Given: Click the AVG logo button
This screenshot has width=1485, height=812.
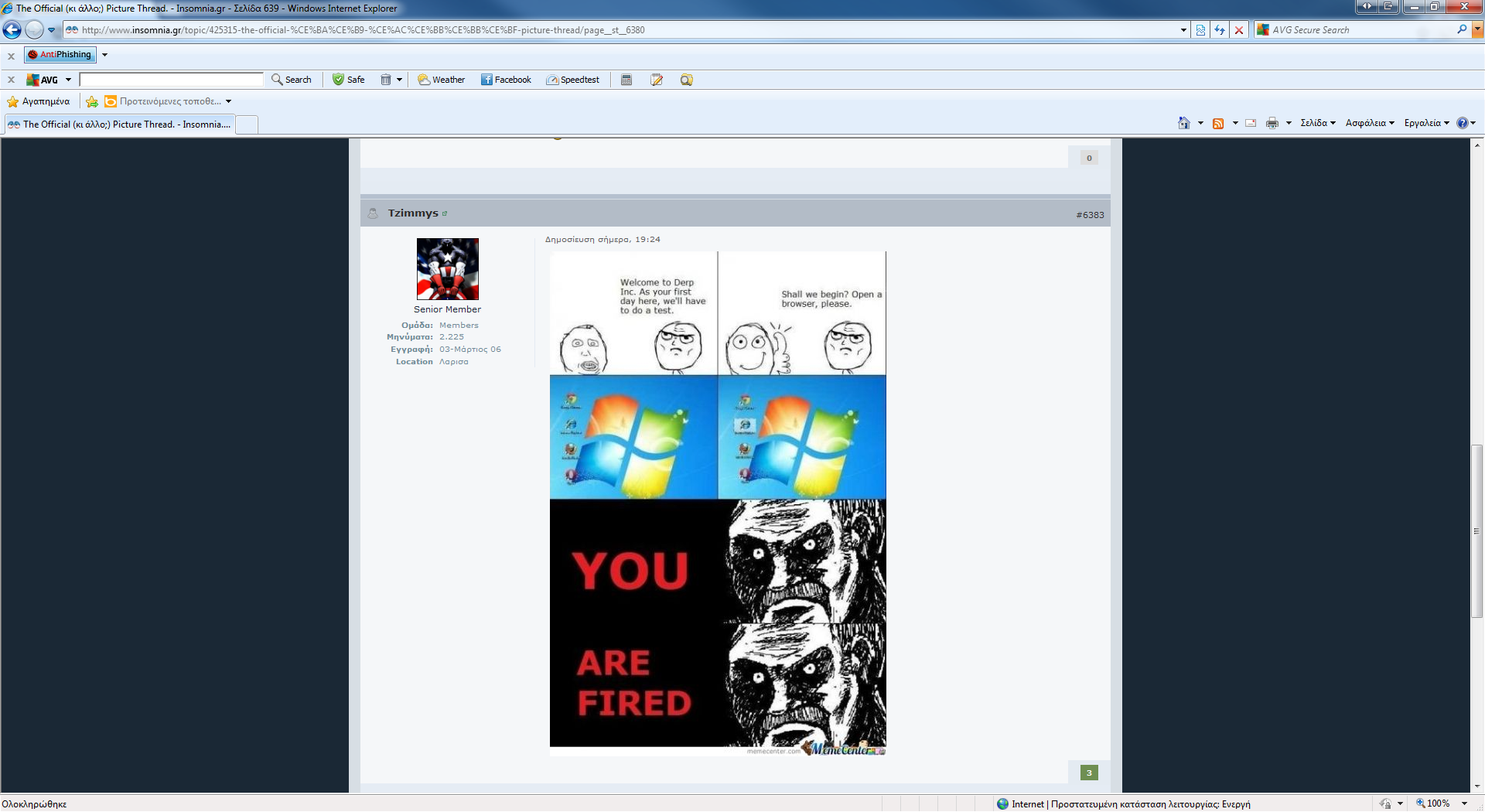Looking at the screenshot, I should click(43, 80).
